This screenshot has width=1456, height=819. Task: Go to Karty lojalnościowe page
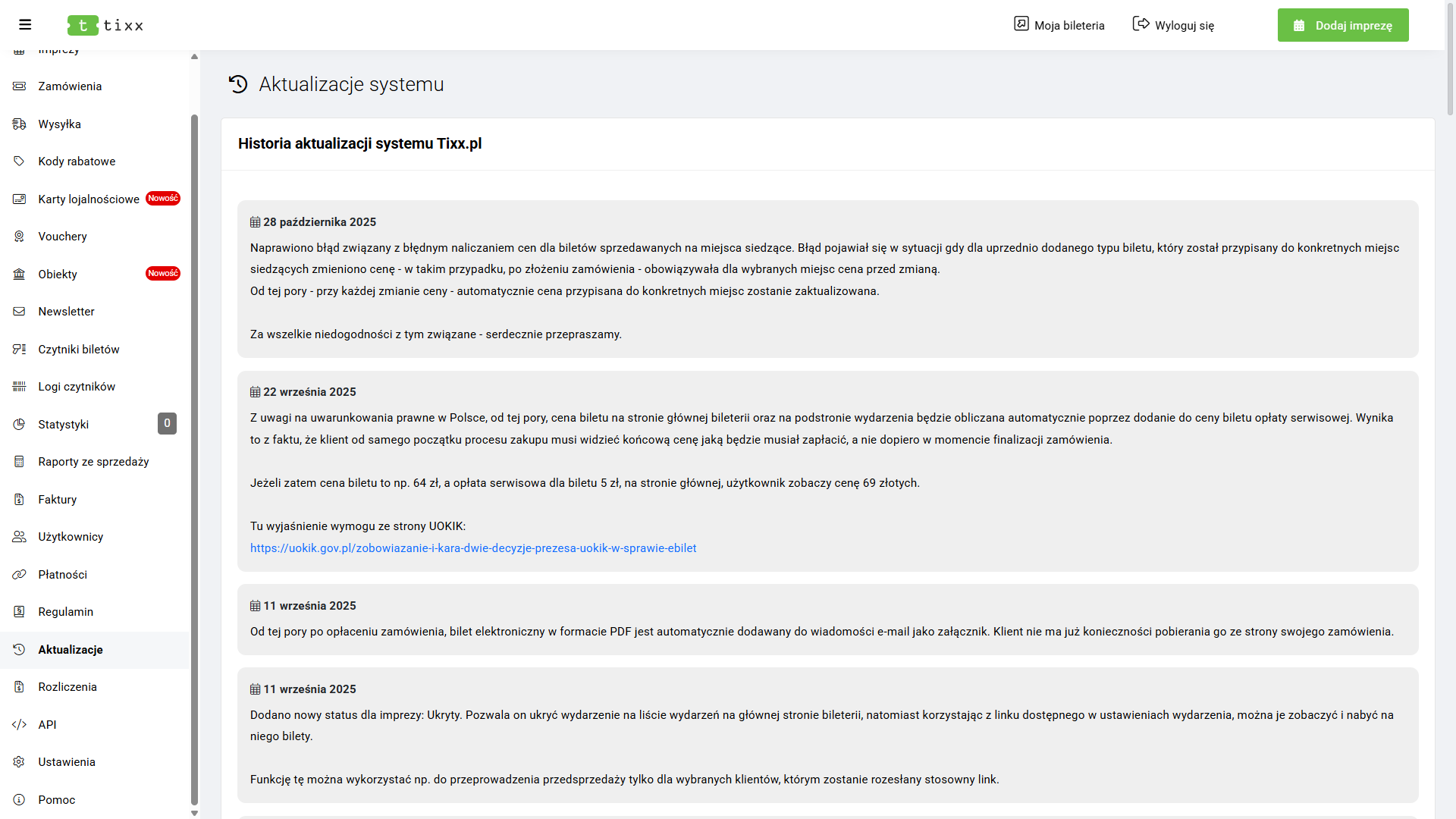(x=89, y=199)
